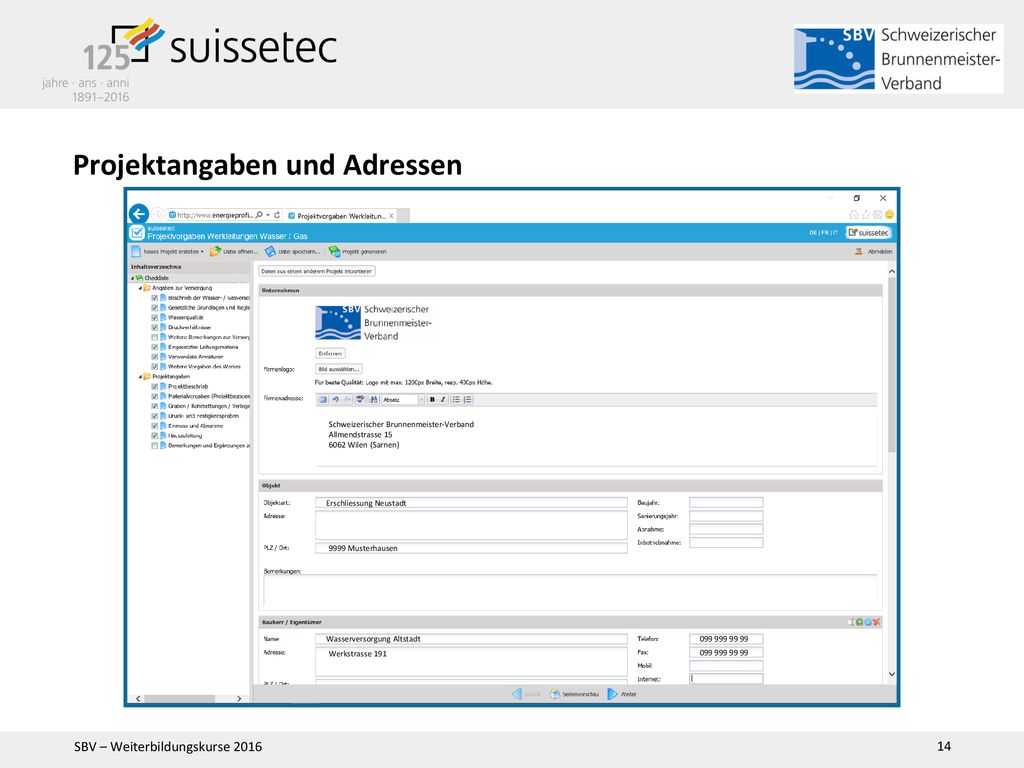Screen dimensions: 1024x768
Task: Toggle checkbox for Projektbeschrieb
Action: click(155, 386)
